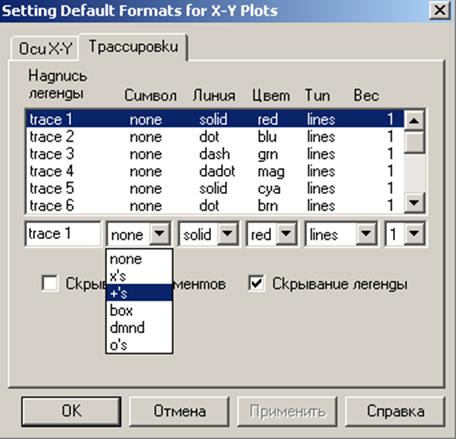Cancel with the Отмена button
The height and width of the screenshot is (439, 456).
point(179,411)
